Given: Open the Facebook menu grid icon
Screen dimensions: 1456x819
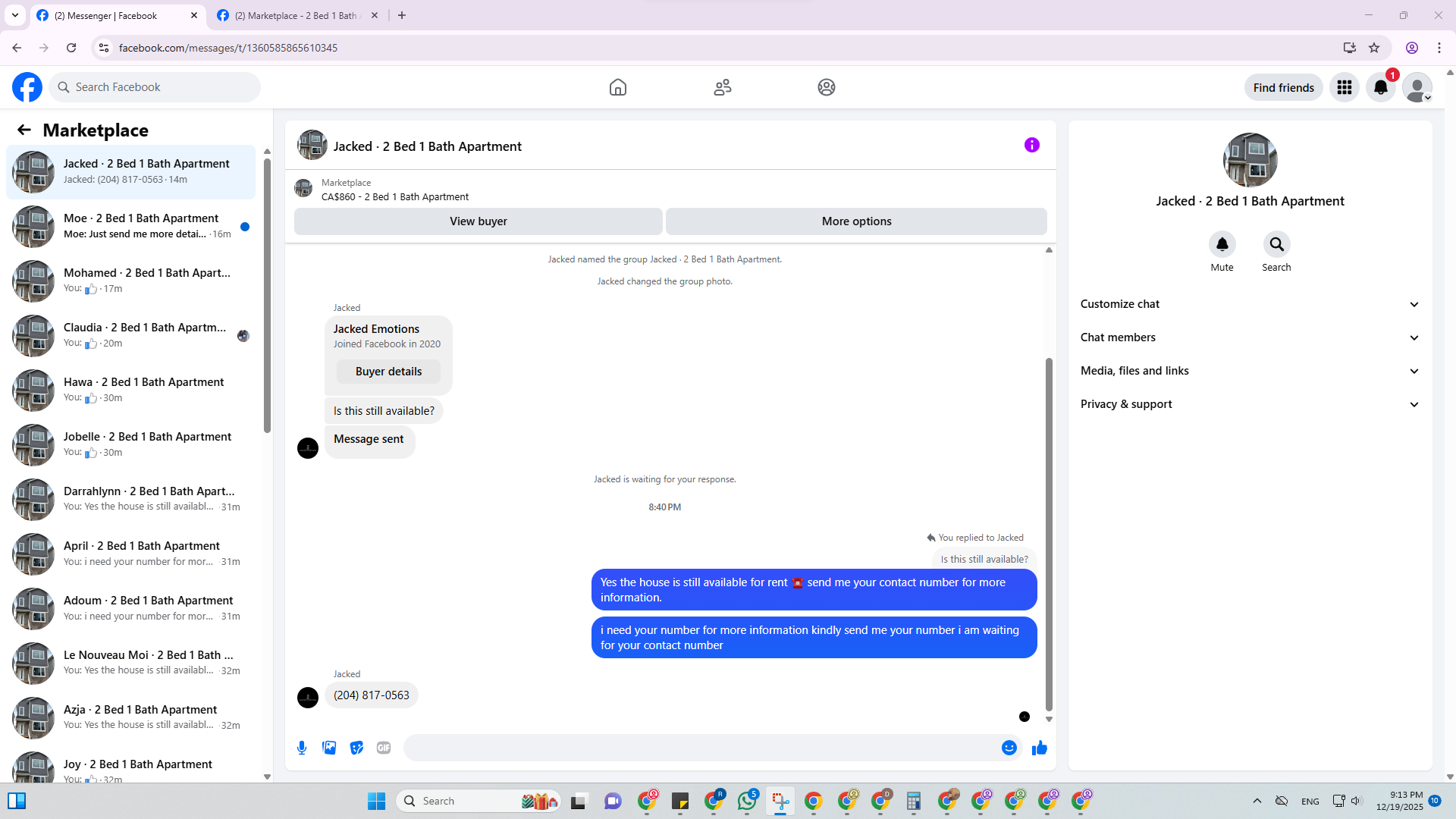Looking at the screenshot, I should (x=1344, y=87).
